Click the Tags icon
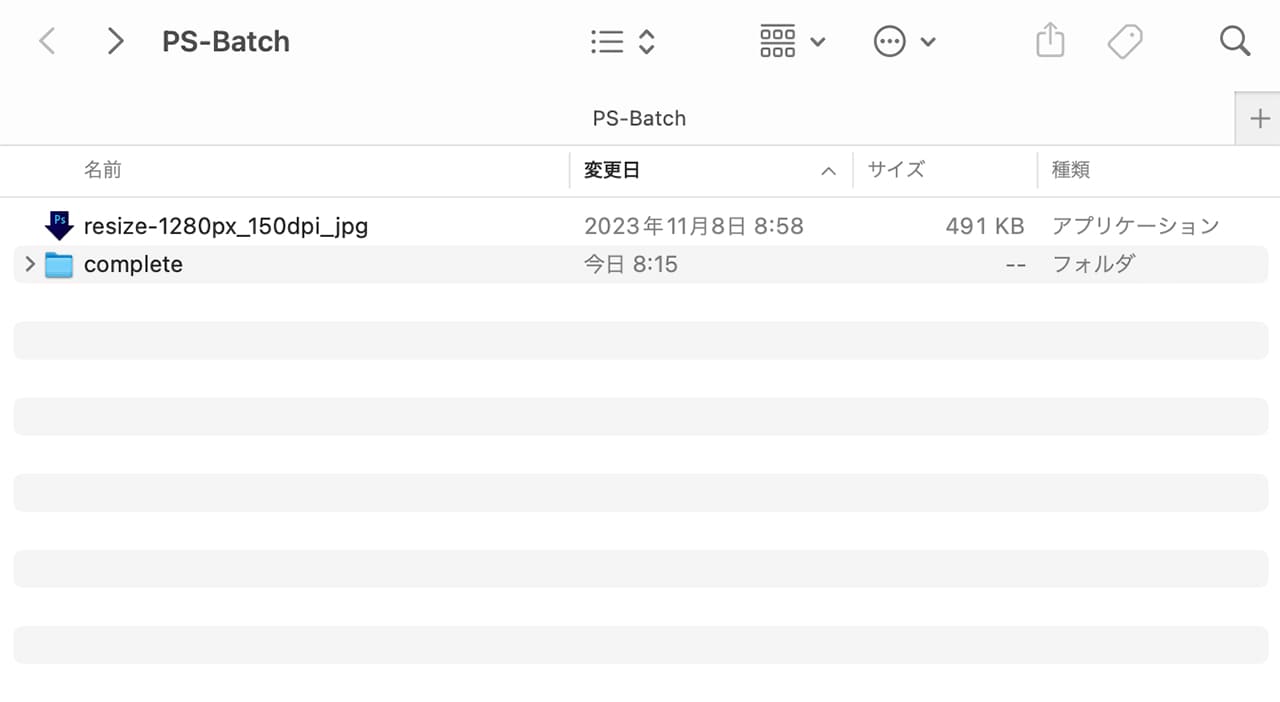The width and height of the screenshot is (1280, 702). [1125, 42]
